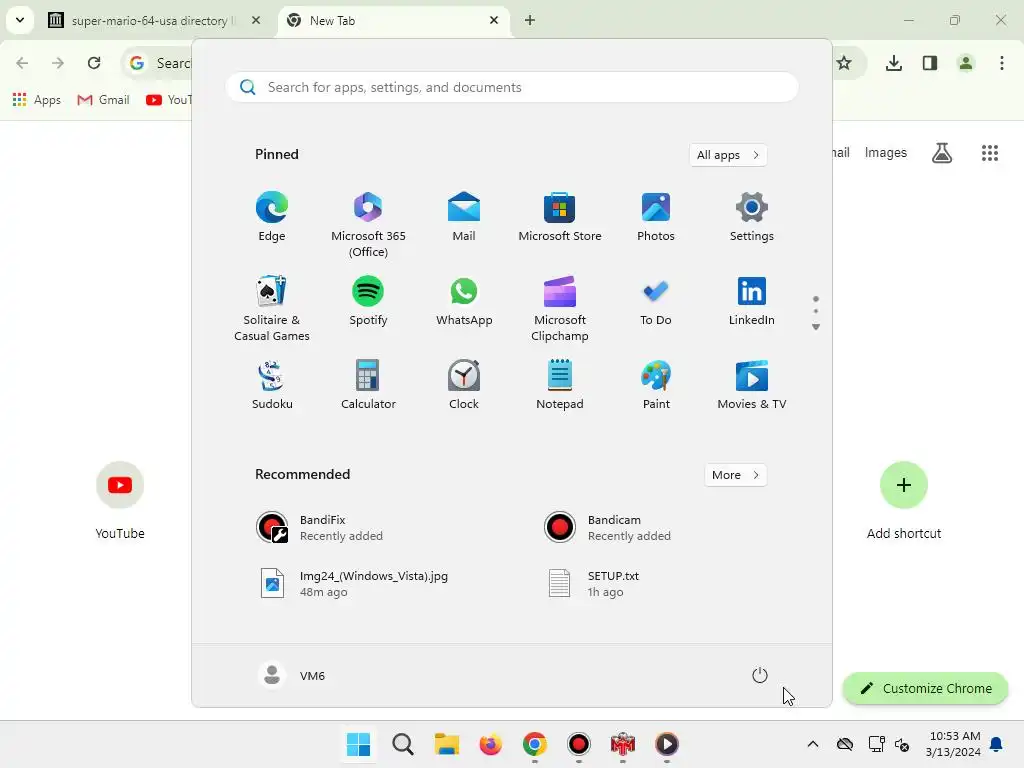1024x768 pixels.
Task: Click Add shortcut button
Action: coord(904,500)
